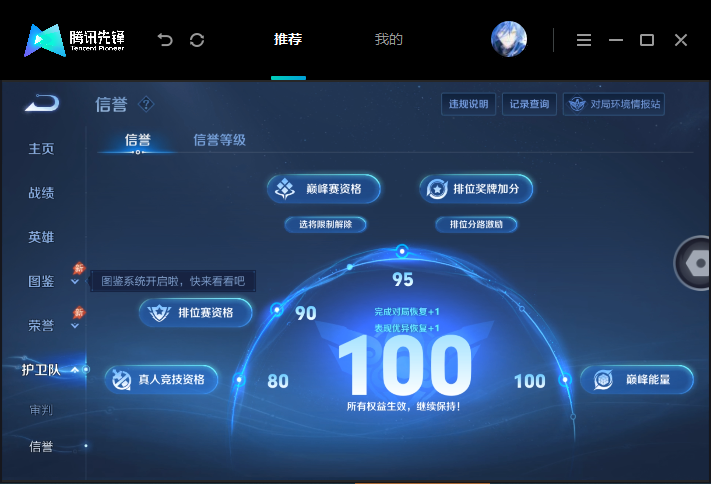
Task: Collapse the 护卫队 section arrow
Action: [75, 370]
